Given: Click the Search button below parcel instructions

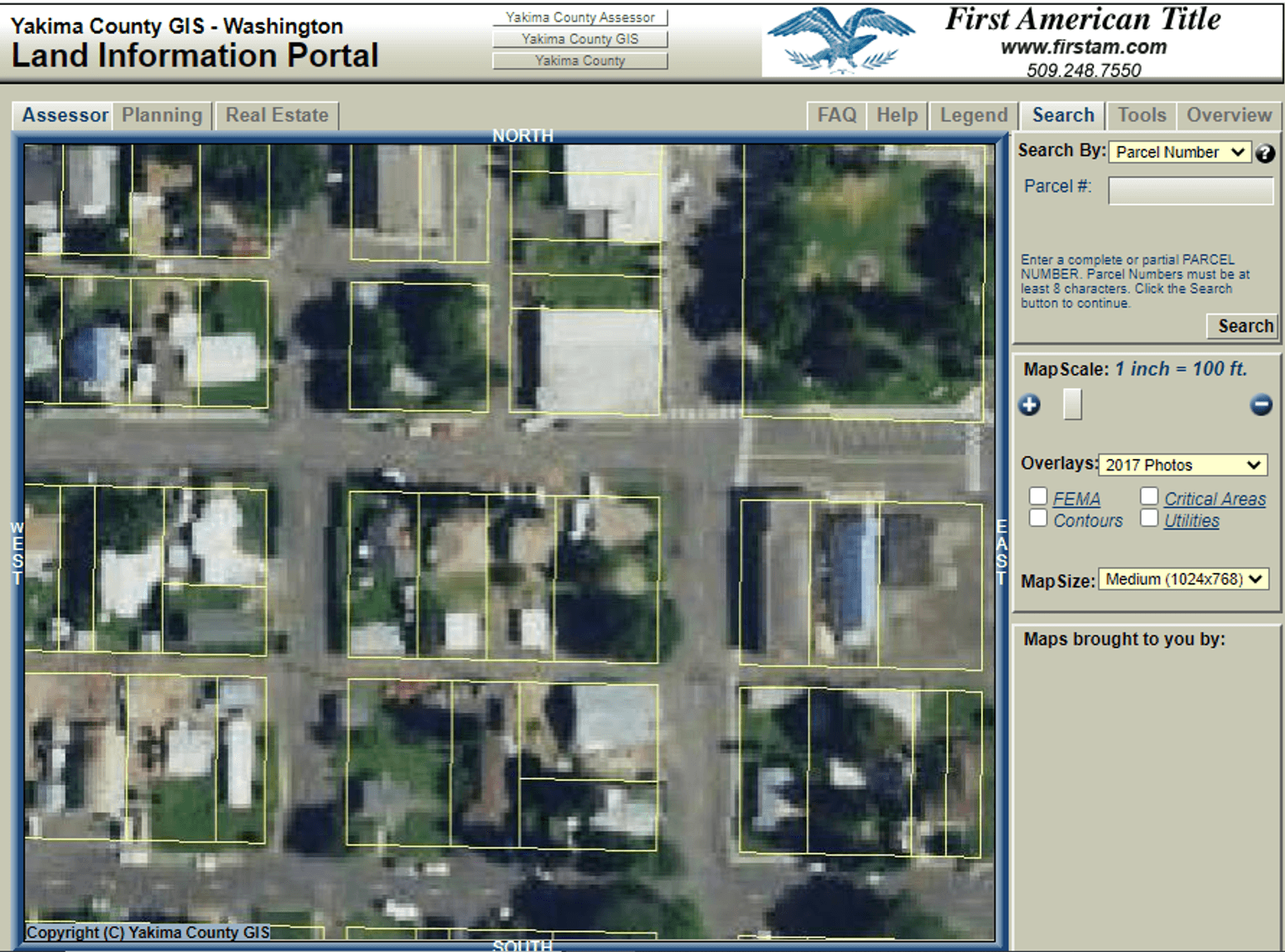Looking at the screenshot, I should click(x=1242, y=326).
